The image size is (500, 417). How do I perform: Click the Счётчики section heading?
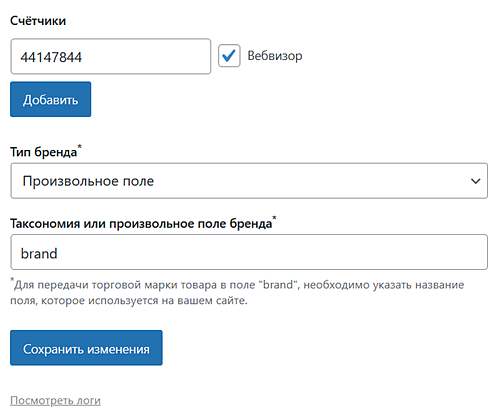[x=38, y=21]
